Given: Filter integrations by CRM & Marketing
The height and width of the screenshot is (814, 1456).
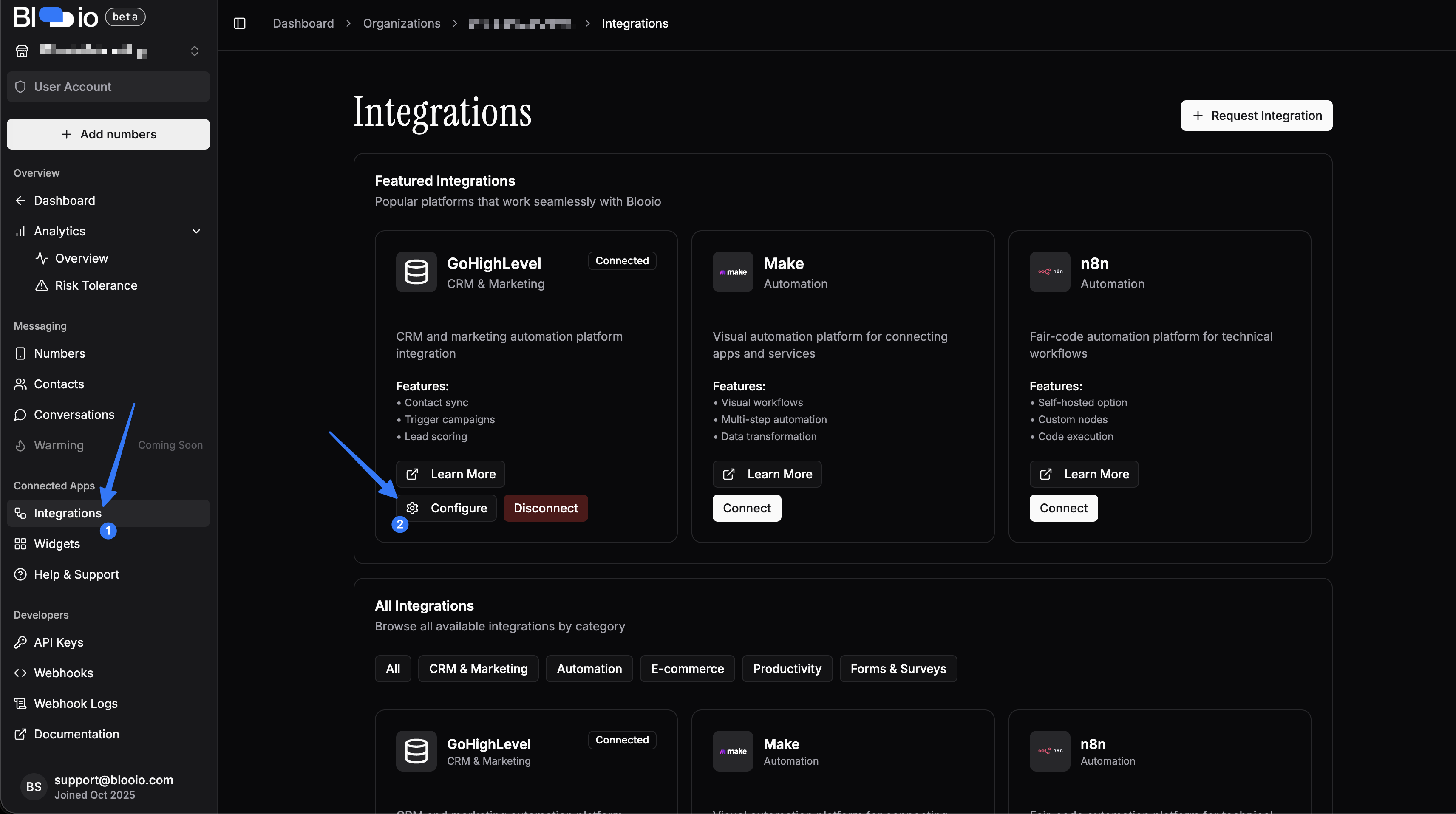Looking at the screenshot, I should tap(478, 668).
